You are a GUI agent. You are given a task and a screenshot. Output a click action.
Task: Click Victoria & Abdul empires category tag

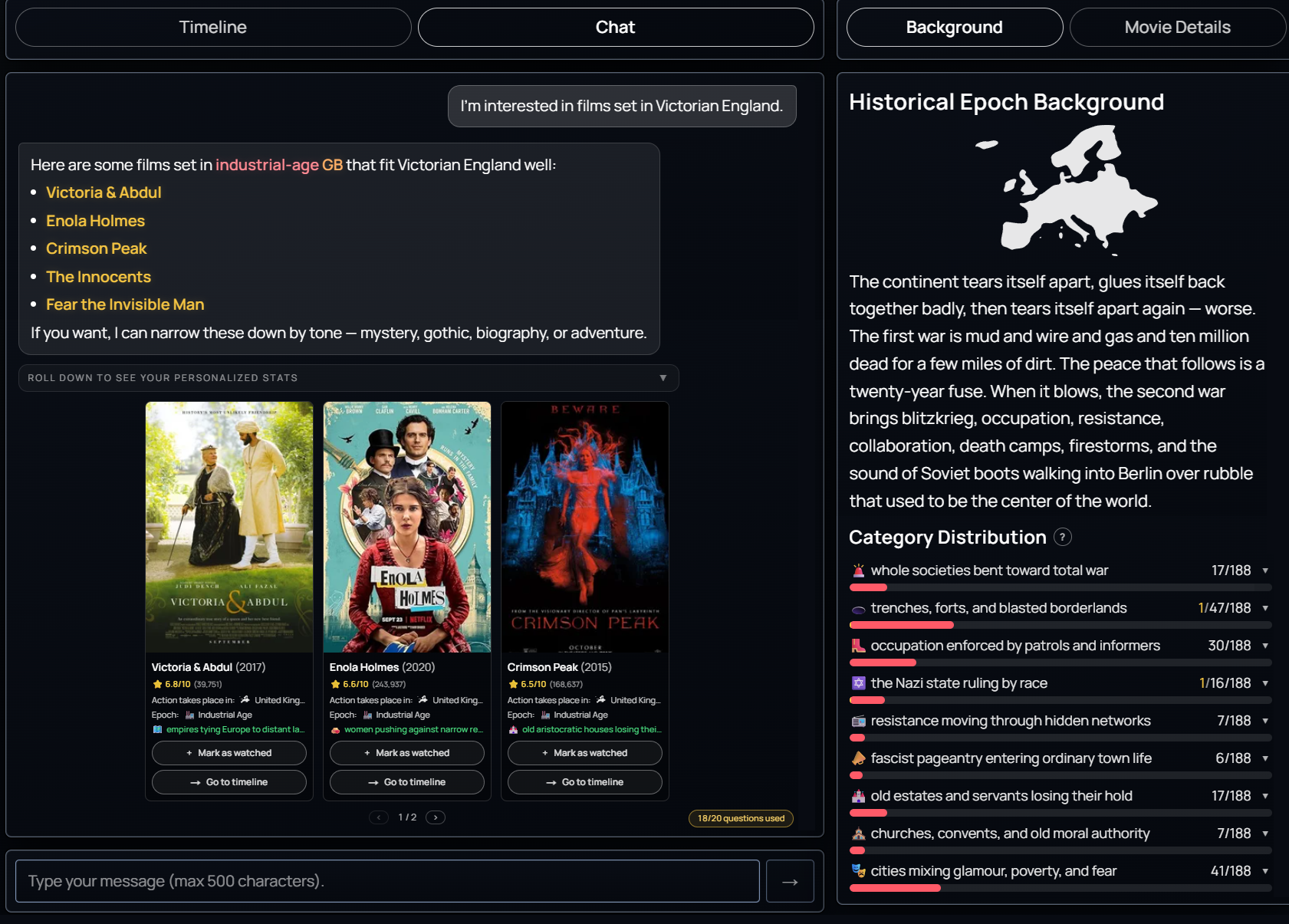coord(229,729)
